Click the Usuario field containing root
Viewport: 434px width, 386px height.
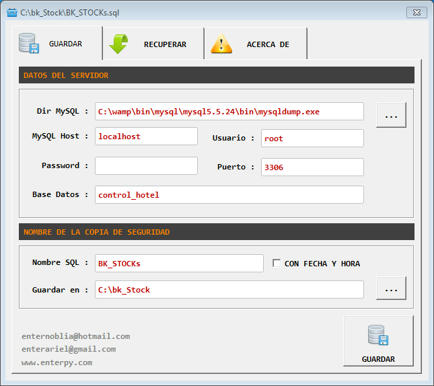click(312, 138)
